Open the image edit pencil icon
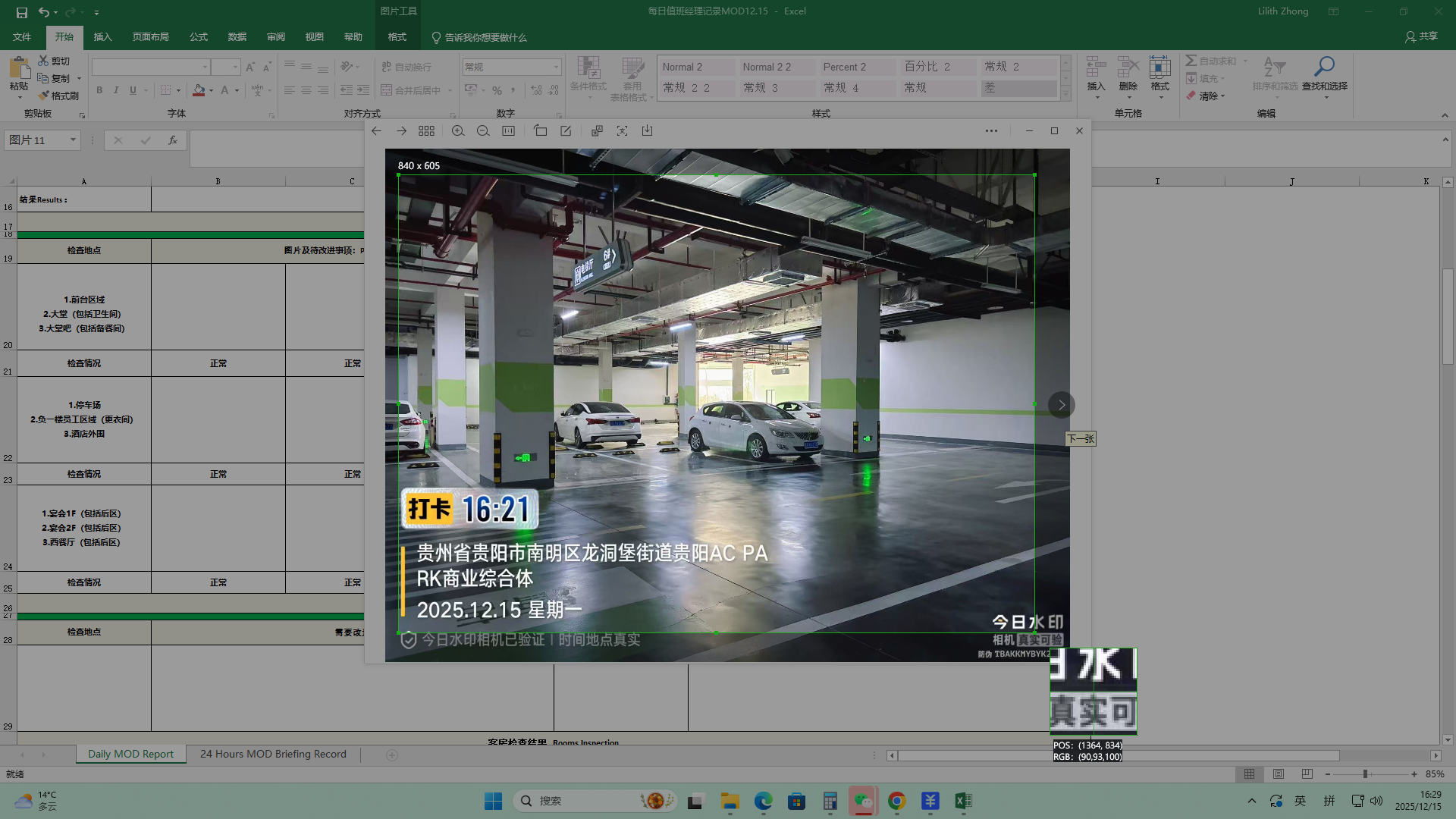 (x=566, y=131)
